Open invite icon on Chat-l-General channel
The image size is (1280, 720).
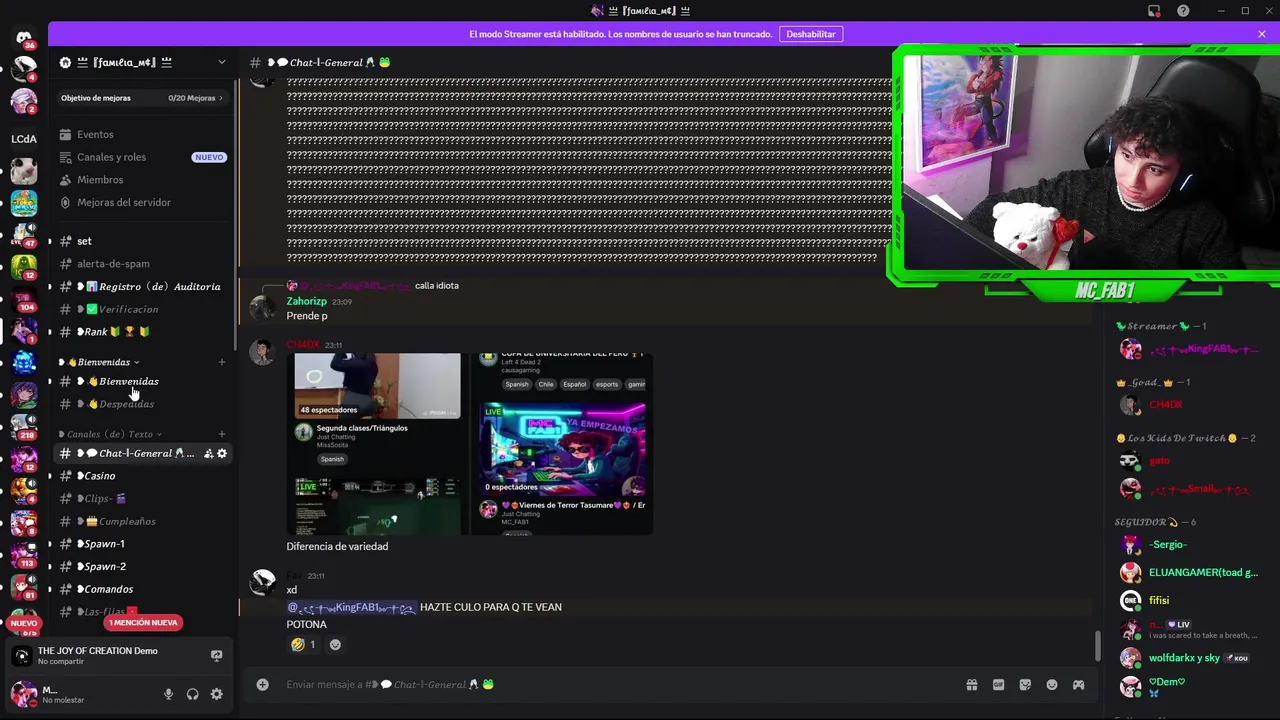(208, 453)
